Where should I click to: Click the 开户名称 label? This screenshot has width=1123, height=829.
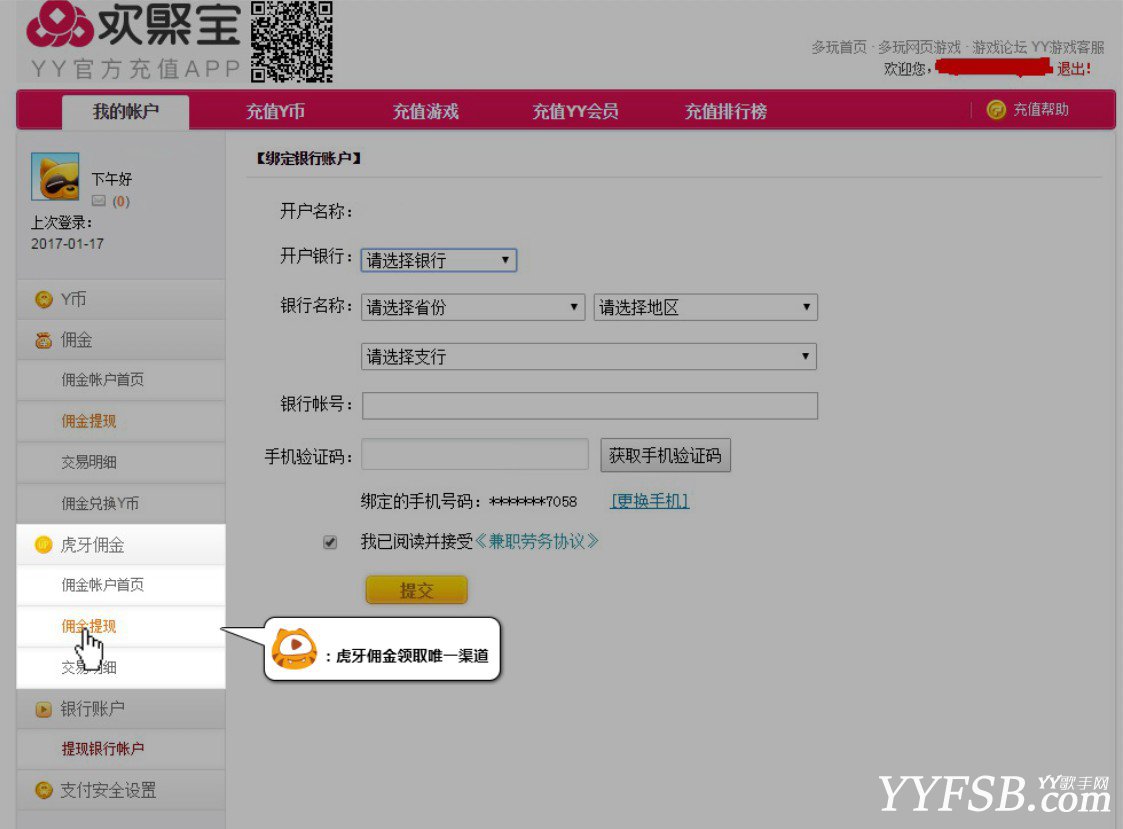(316, 211)
